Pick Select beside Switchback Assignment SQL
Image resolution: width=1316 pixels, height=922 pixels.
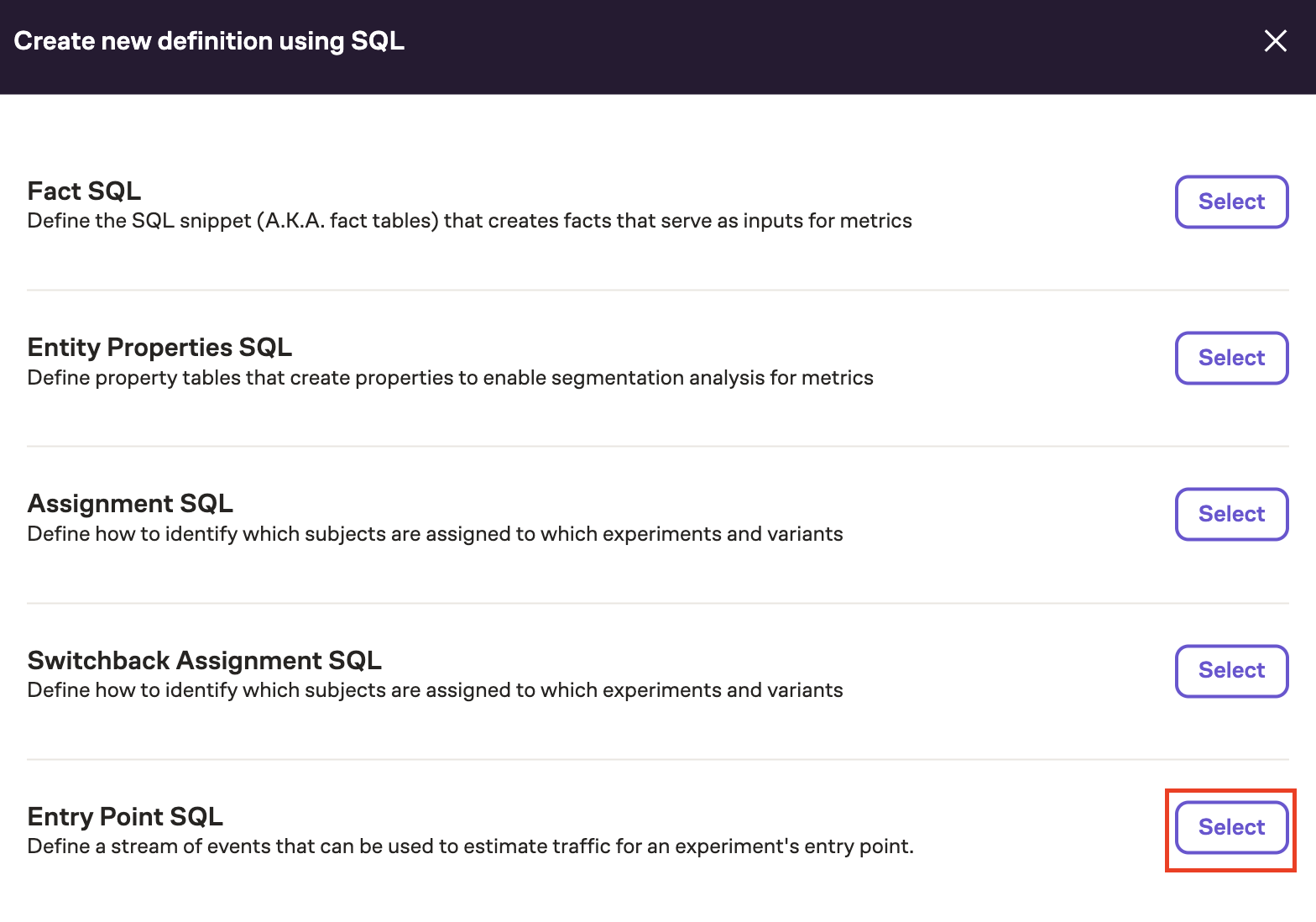1230,670
